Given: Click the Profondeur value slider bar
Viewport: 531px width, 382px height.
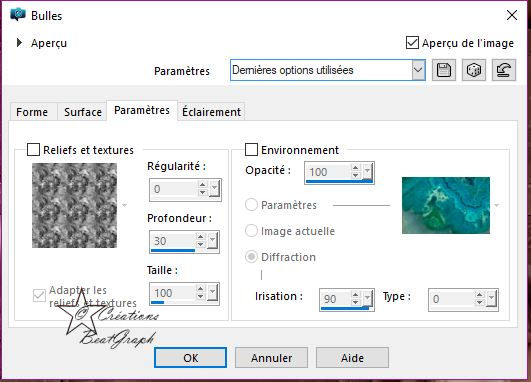Looking at the screenshot, I should tap(173, 251).
